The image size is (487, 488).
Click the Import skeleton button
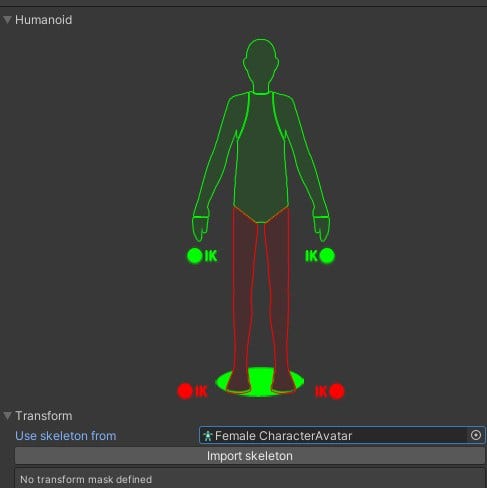tap(250, 456)
